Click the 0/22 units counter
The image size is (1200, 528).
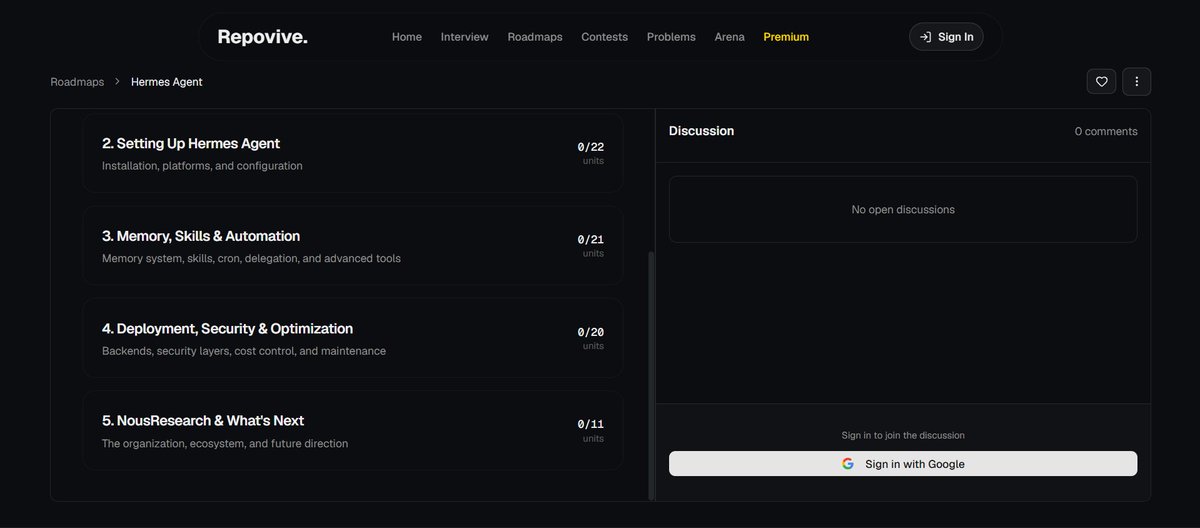(x=591, y=152)
